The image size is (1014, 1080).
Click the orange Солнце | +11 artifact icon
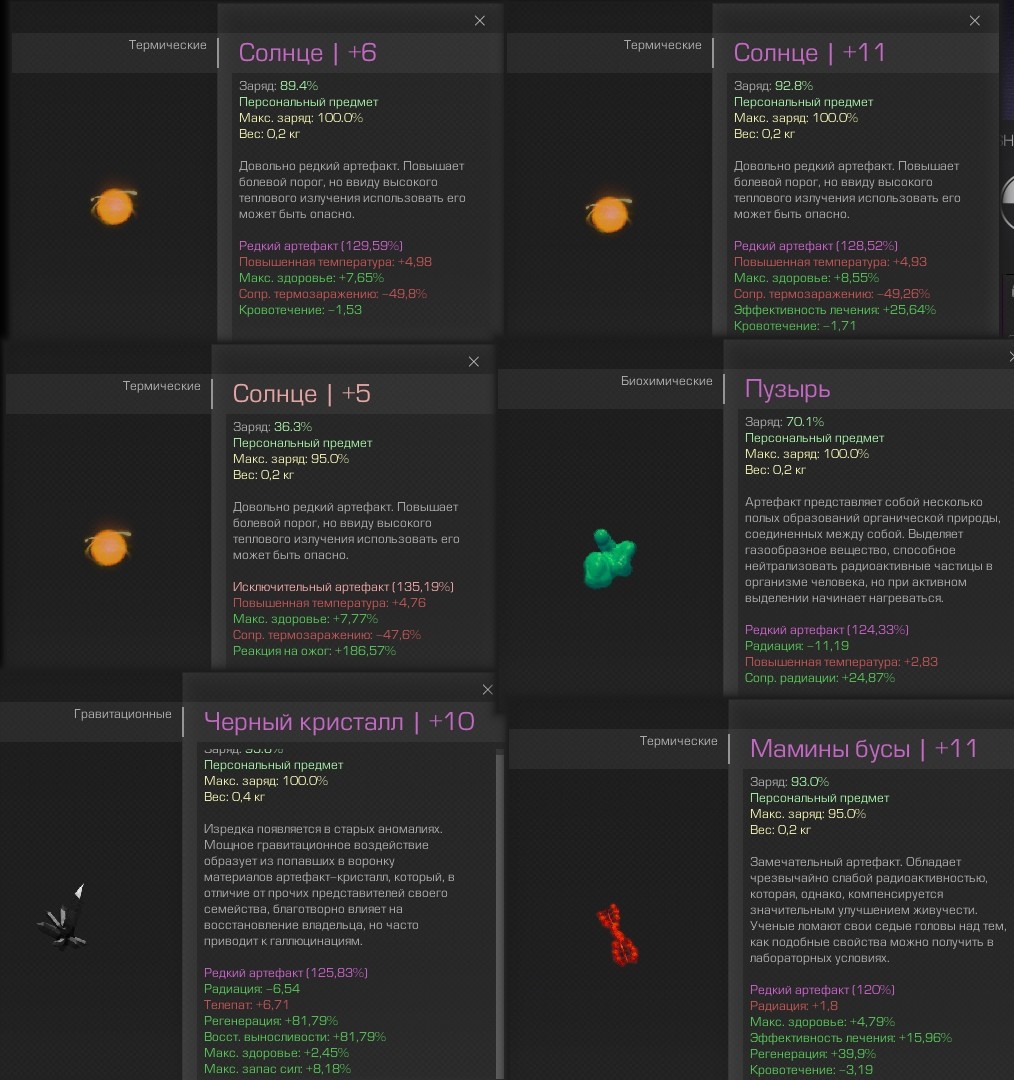pyautogui.click(x=608, y=213)
